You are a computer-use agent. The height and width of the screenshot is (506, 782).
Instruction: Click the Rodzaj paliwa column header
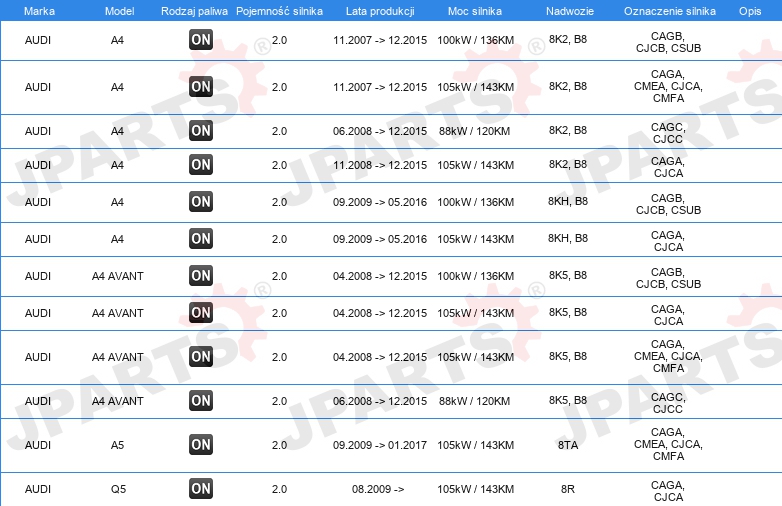pyautogui.click(x=194, y=11)
